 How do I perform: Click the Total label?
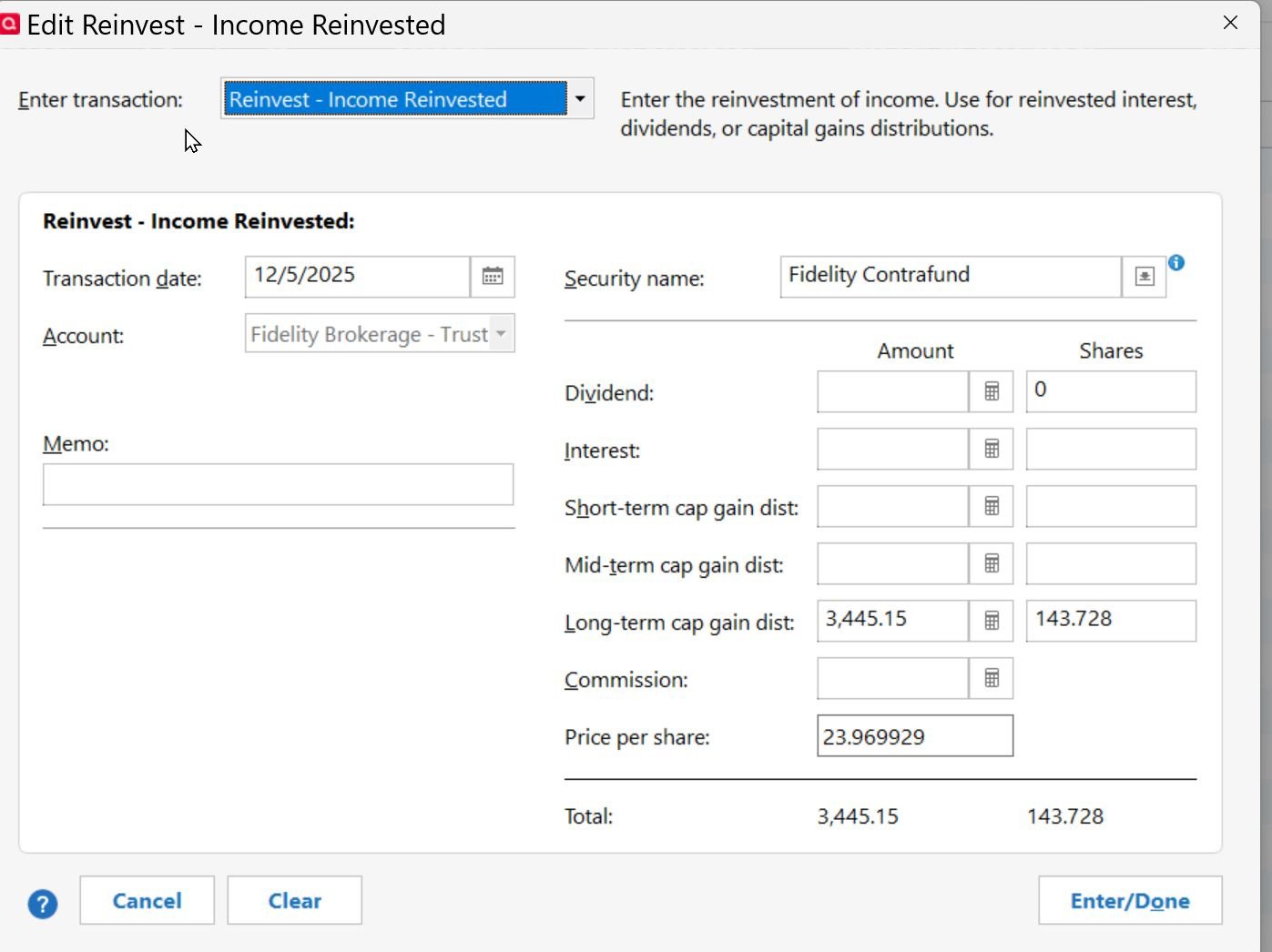pyautogui.click(x=588, y=816)
